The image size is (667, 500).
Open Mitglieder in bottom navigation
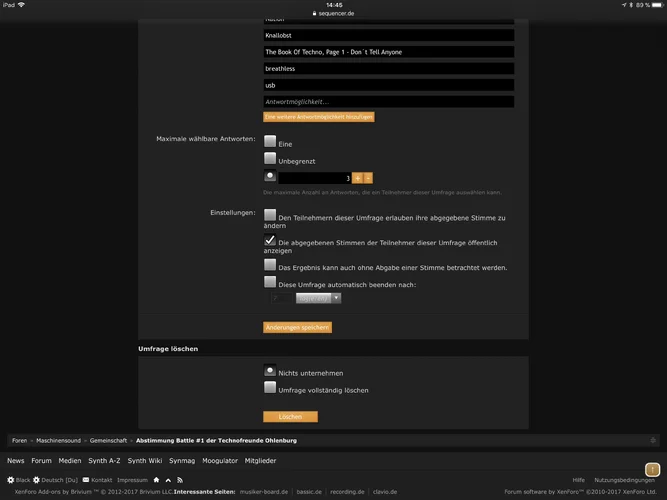[260, 460]
